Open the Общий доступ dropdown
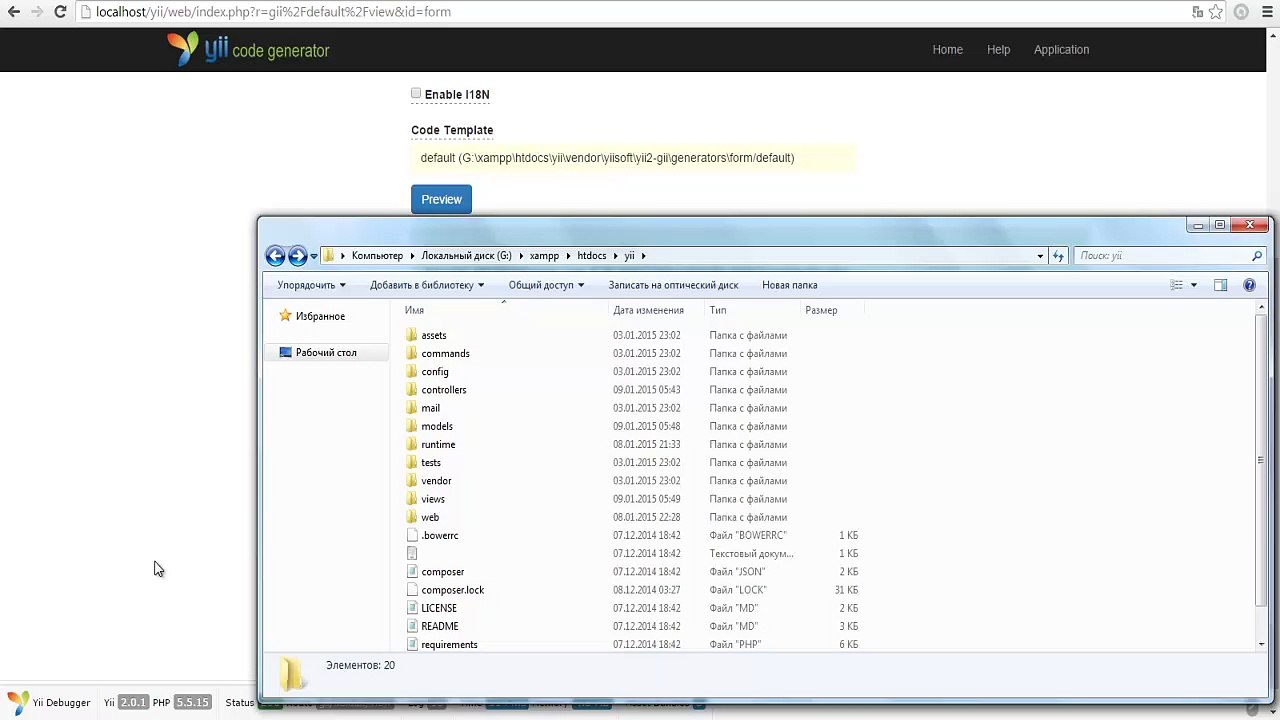This screenshot has height=720, width=1280. pyautogui.click(x=547, y=285)
